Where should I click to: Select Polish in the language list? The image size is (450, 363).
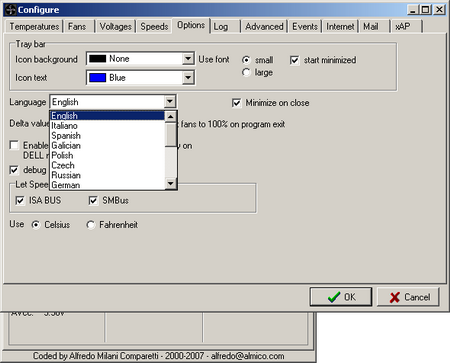click(107, 155)
